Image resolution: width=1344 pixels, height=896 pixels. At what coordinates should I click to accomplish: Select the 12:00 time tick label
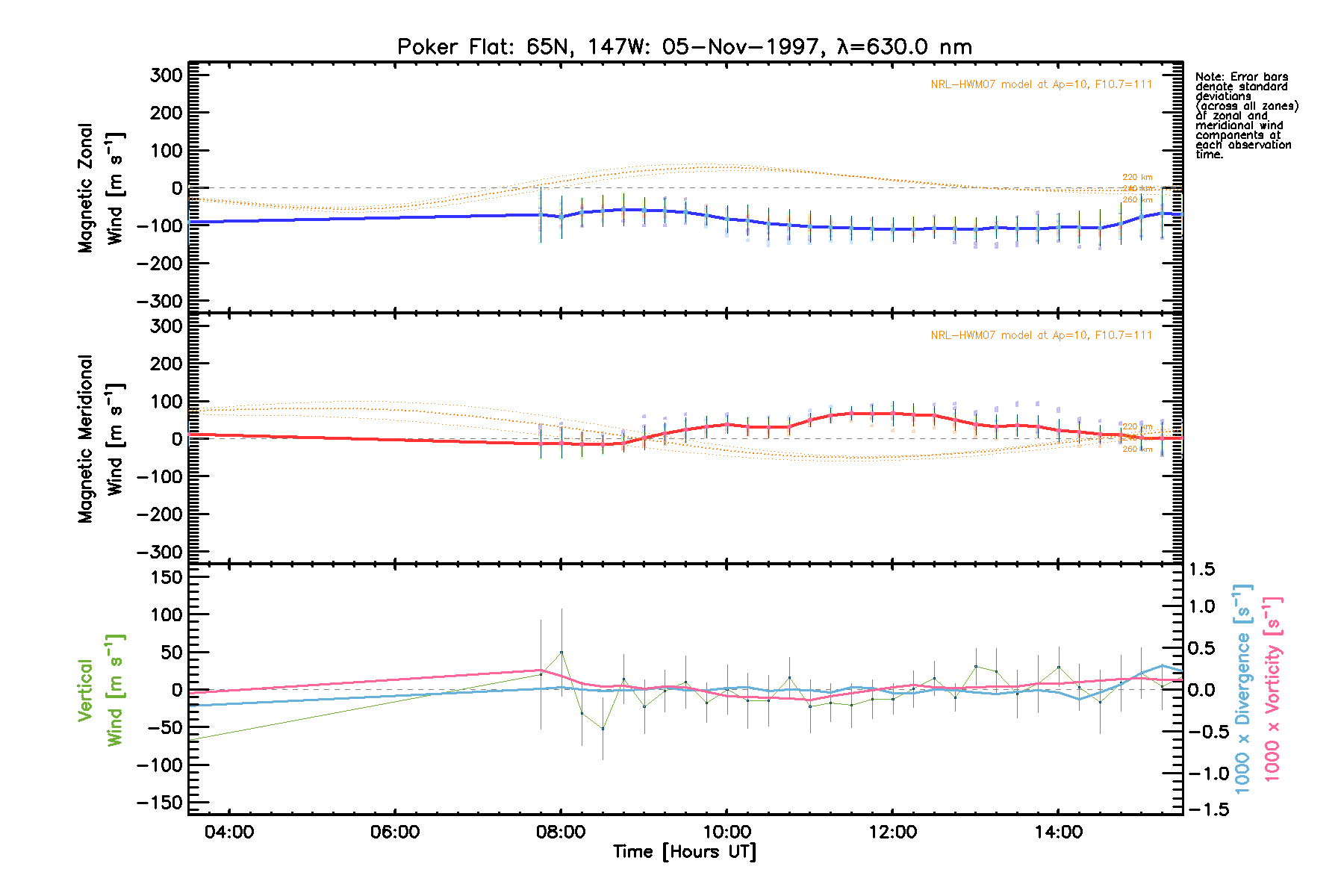point(892,833)
